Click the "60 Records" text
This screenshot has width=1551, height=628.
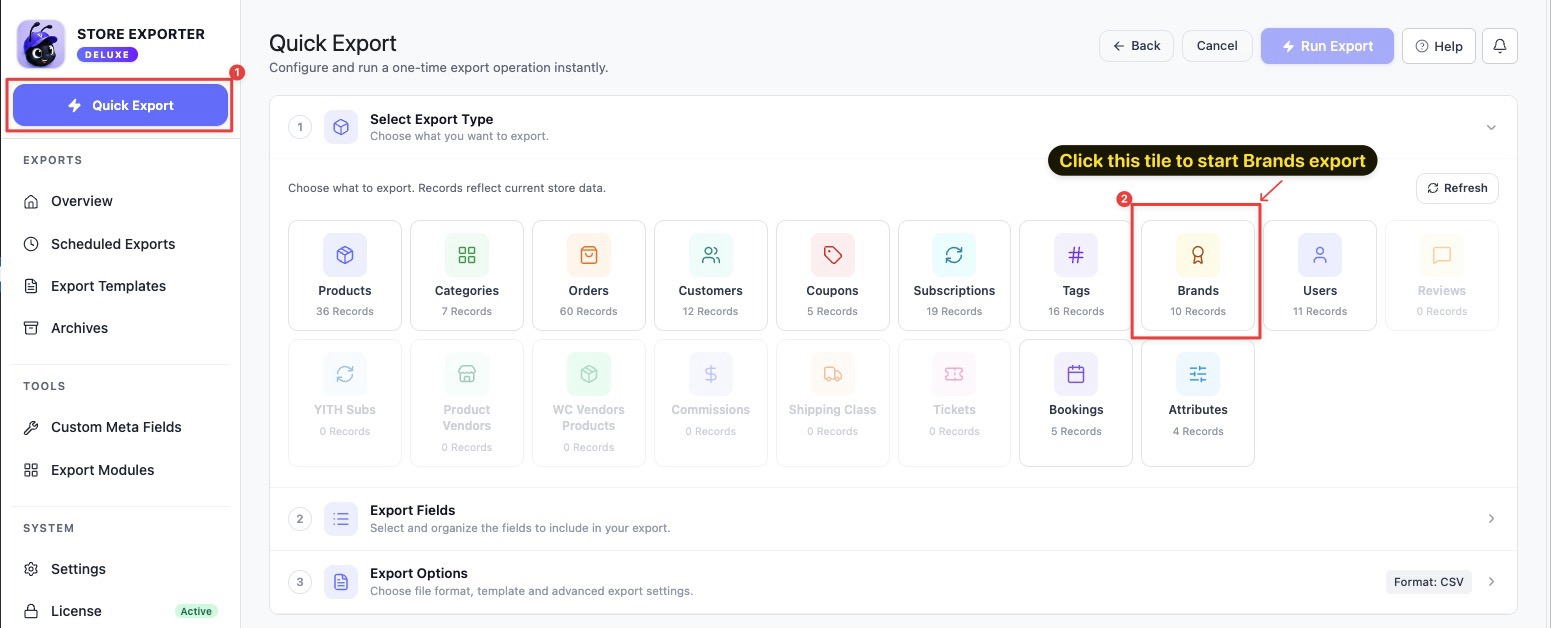point(589,312)
